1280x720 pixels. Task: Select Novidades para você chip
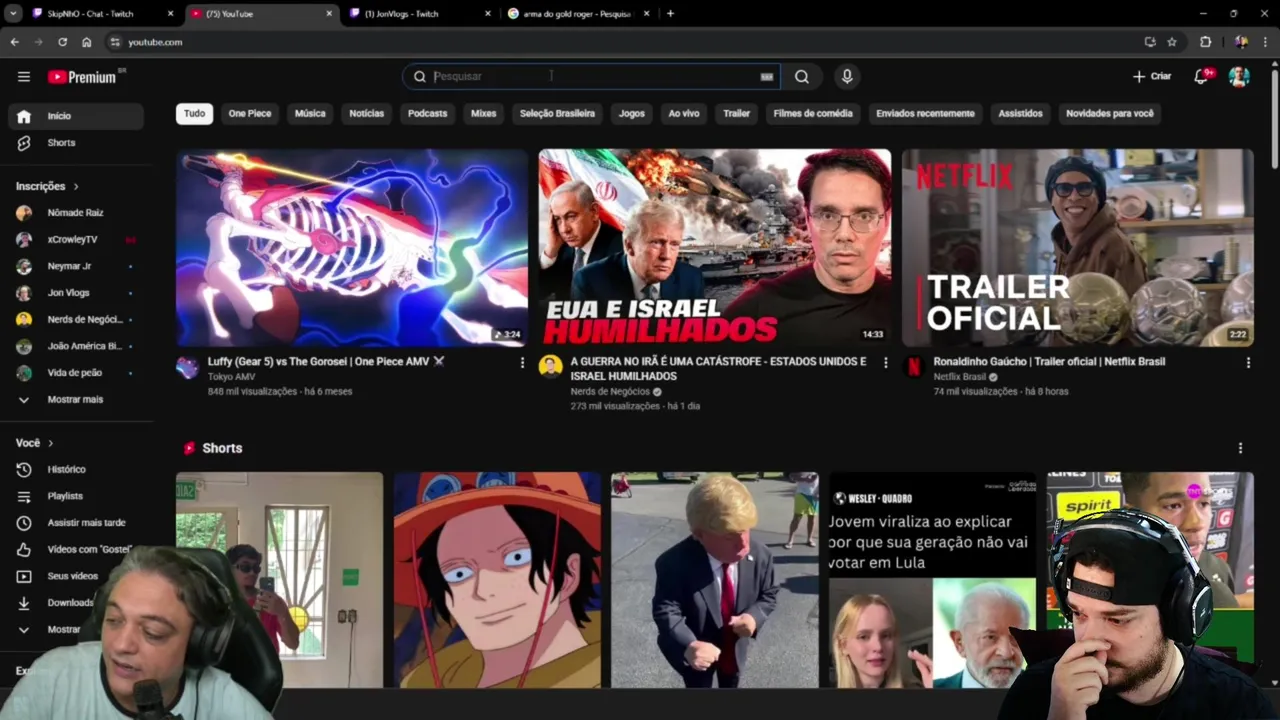[x=1110, y=114]
